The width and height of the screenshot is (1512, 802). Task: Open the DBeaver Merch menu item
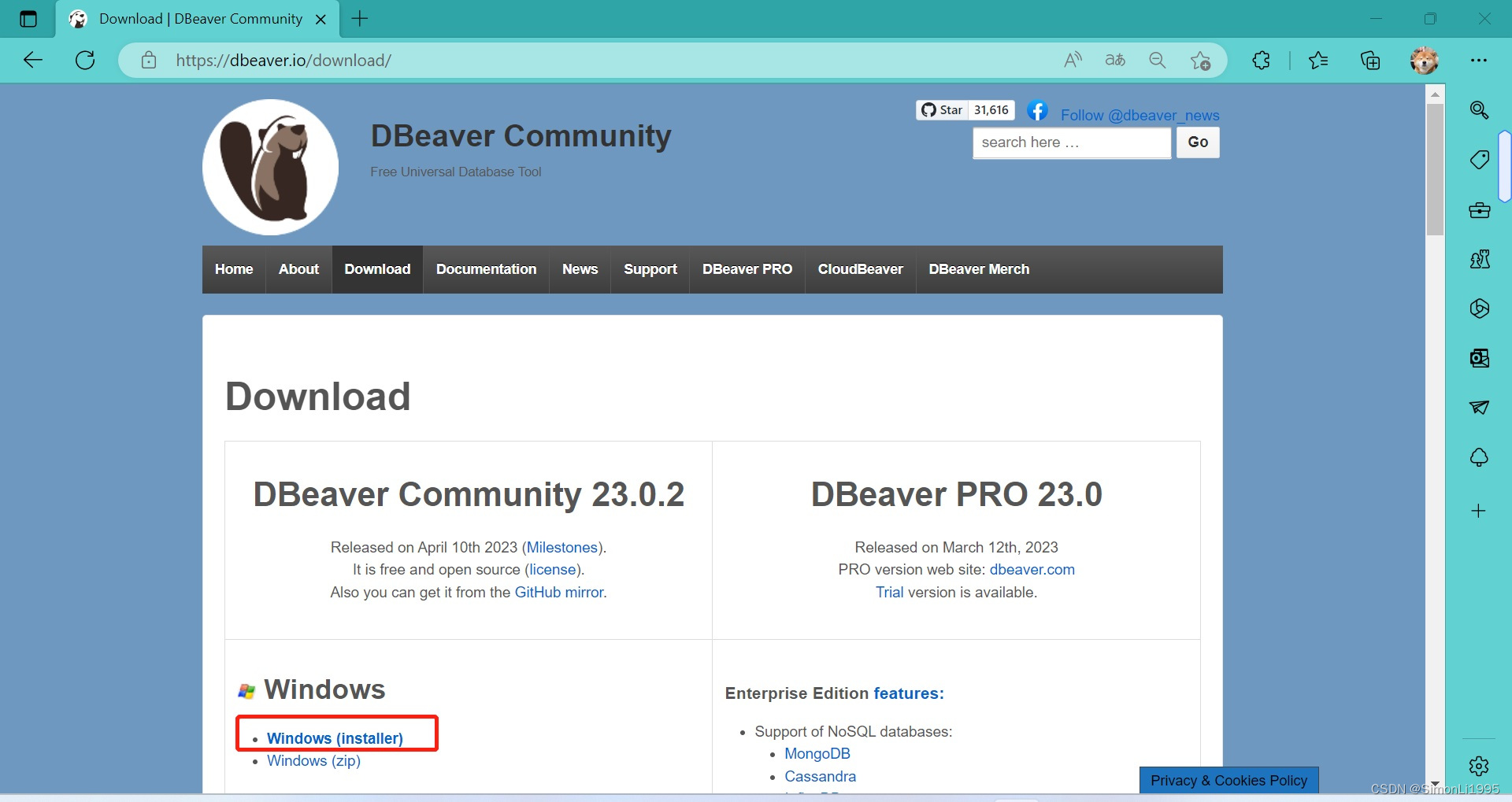pyautogui.click(x=979, y=269)
